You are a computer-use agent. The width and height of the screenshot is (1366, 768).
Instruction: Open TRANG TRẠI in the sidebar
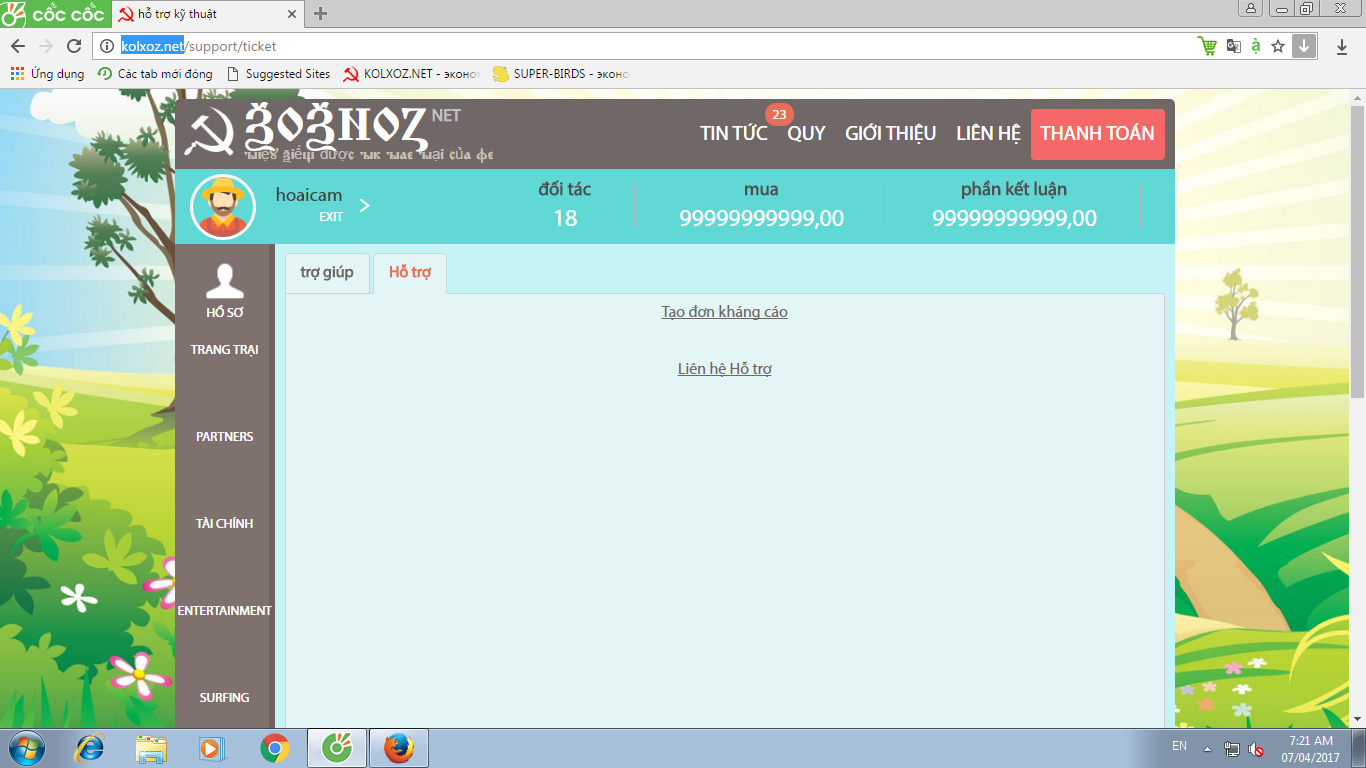pyautogui.click(x=225, y=350)
